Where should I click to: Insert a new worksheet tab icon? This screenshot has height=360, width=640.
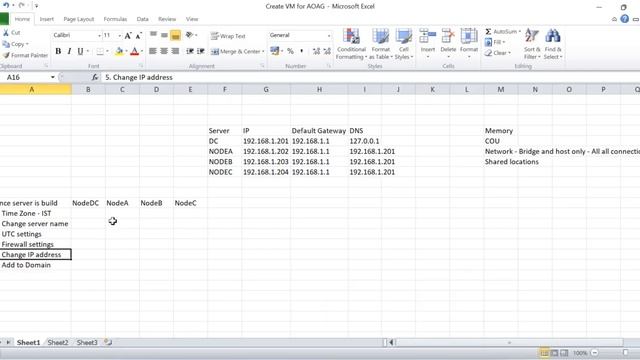(108, 342)
